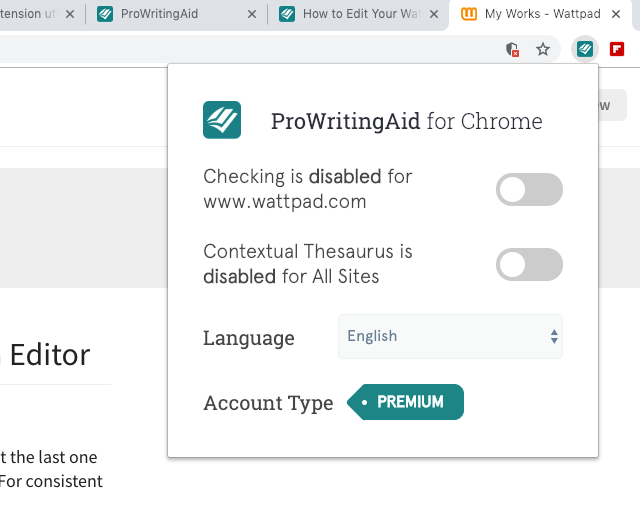Click the PREMIUM account type badge

[405, 402]
